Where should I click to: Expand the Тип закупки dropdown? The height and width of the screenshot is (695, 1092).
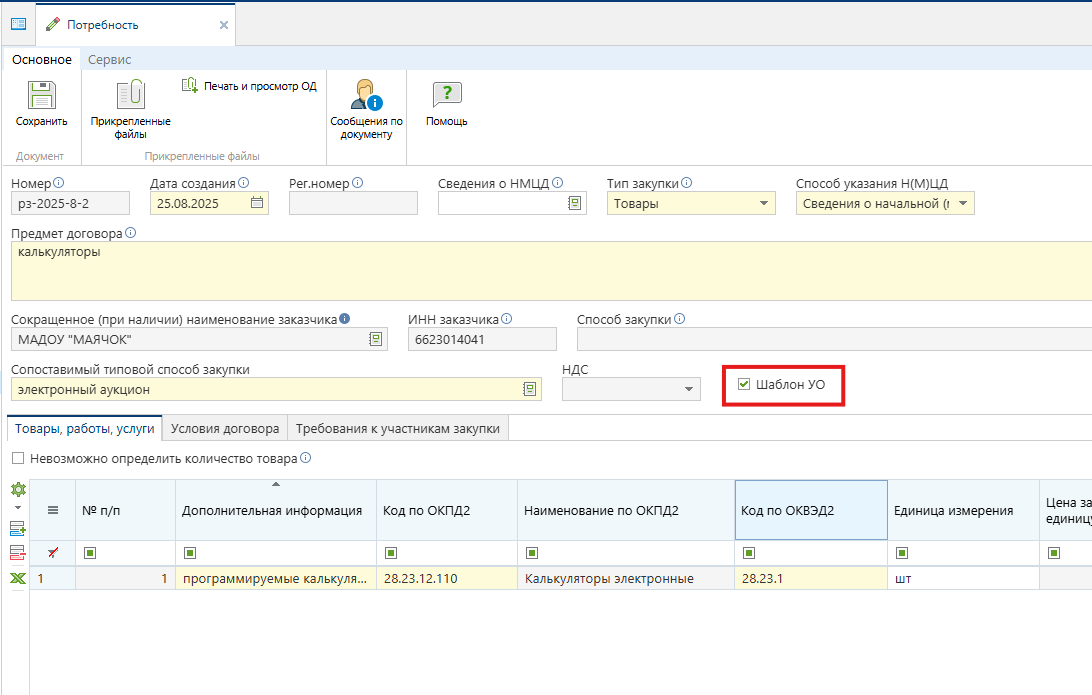763,203
